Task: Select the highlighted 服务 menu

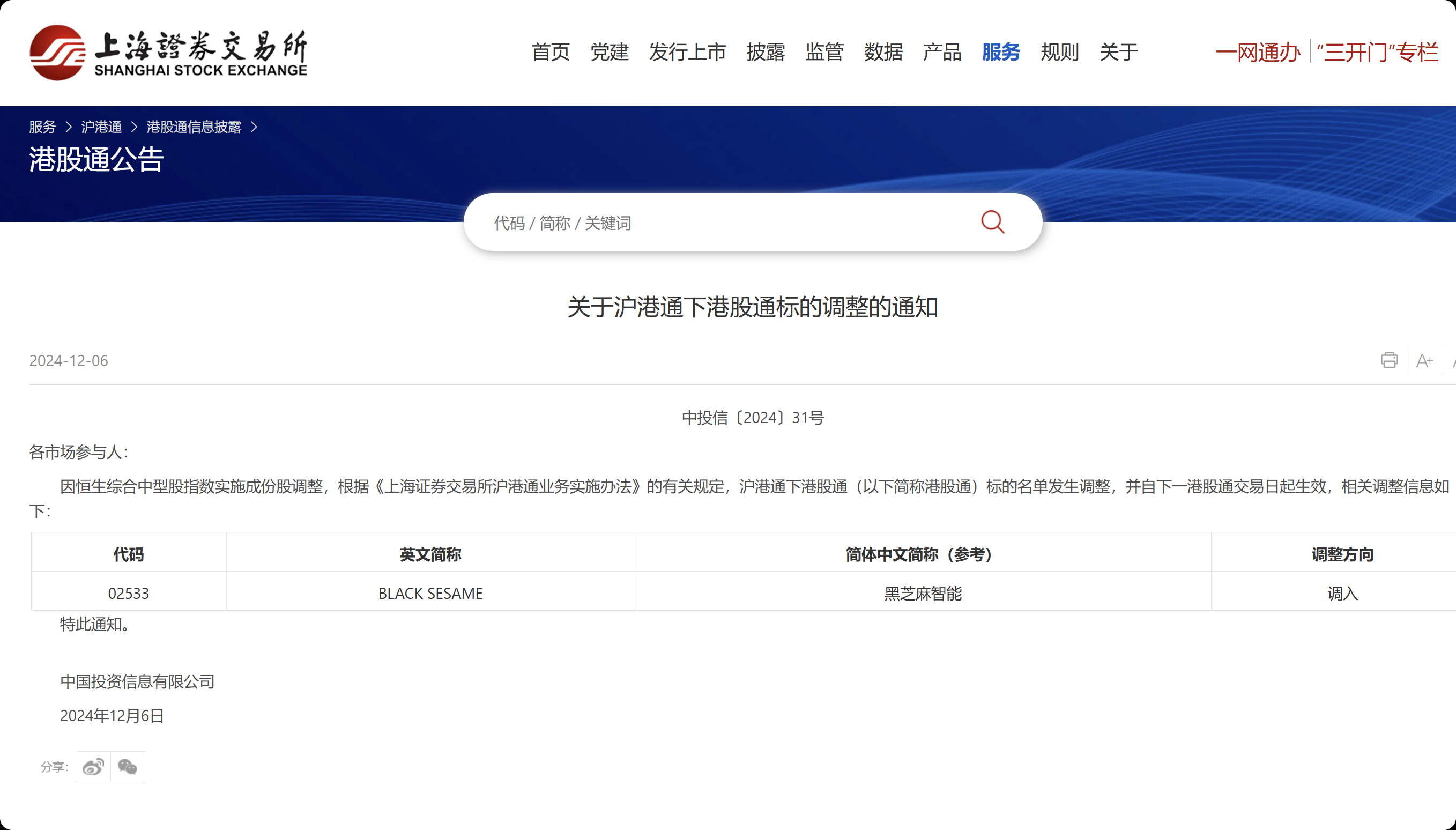Action: [1001, 52]
